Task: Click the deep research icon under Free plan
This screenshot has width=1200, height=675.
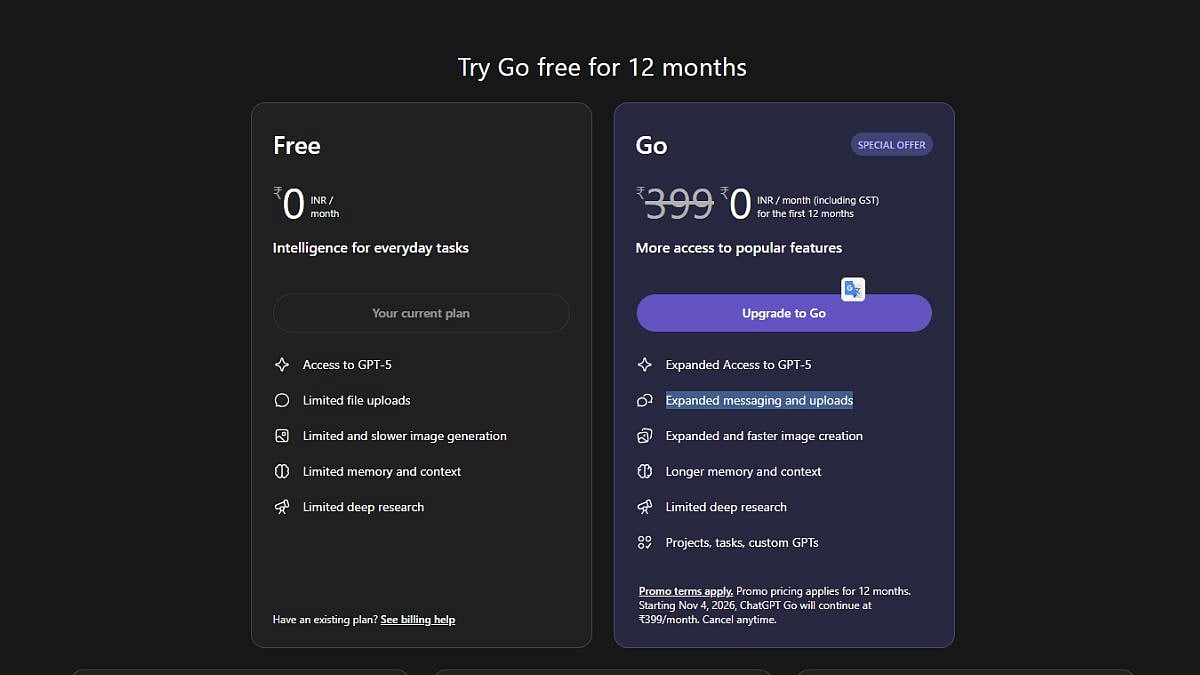Action: (283, 507)
